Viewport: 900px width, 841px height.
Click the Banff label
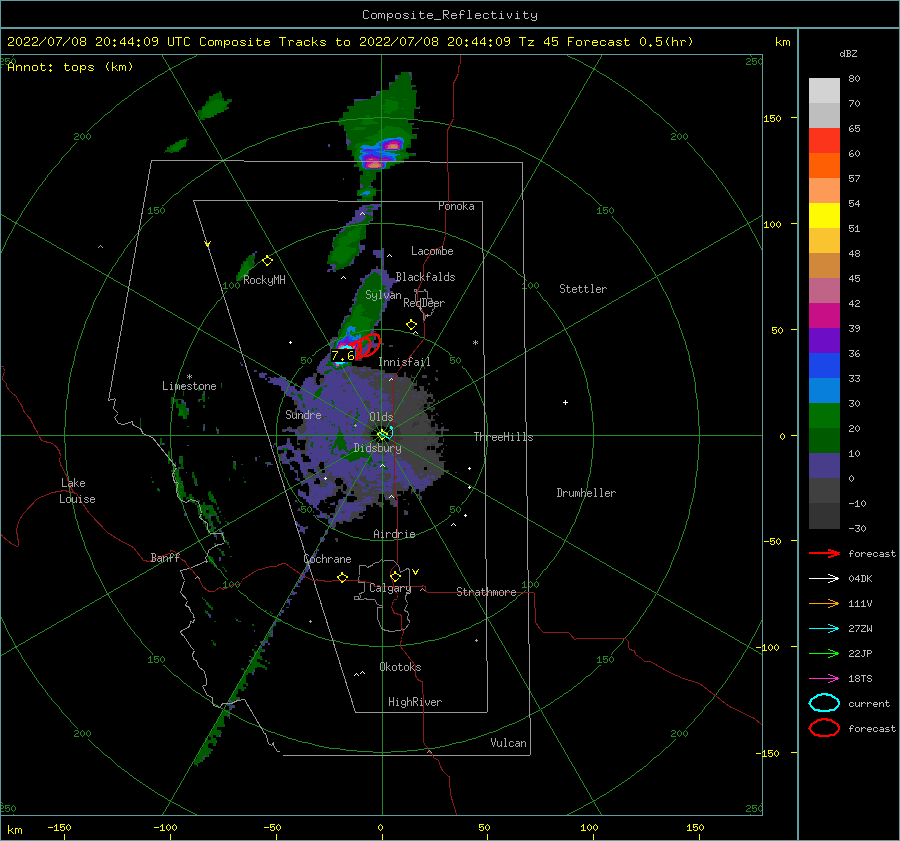click(x=165, y=557)
